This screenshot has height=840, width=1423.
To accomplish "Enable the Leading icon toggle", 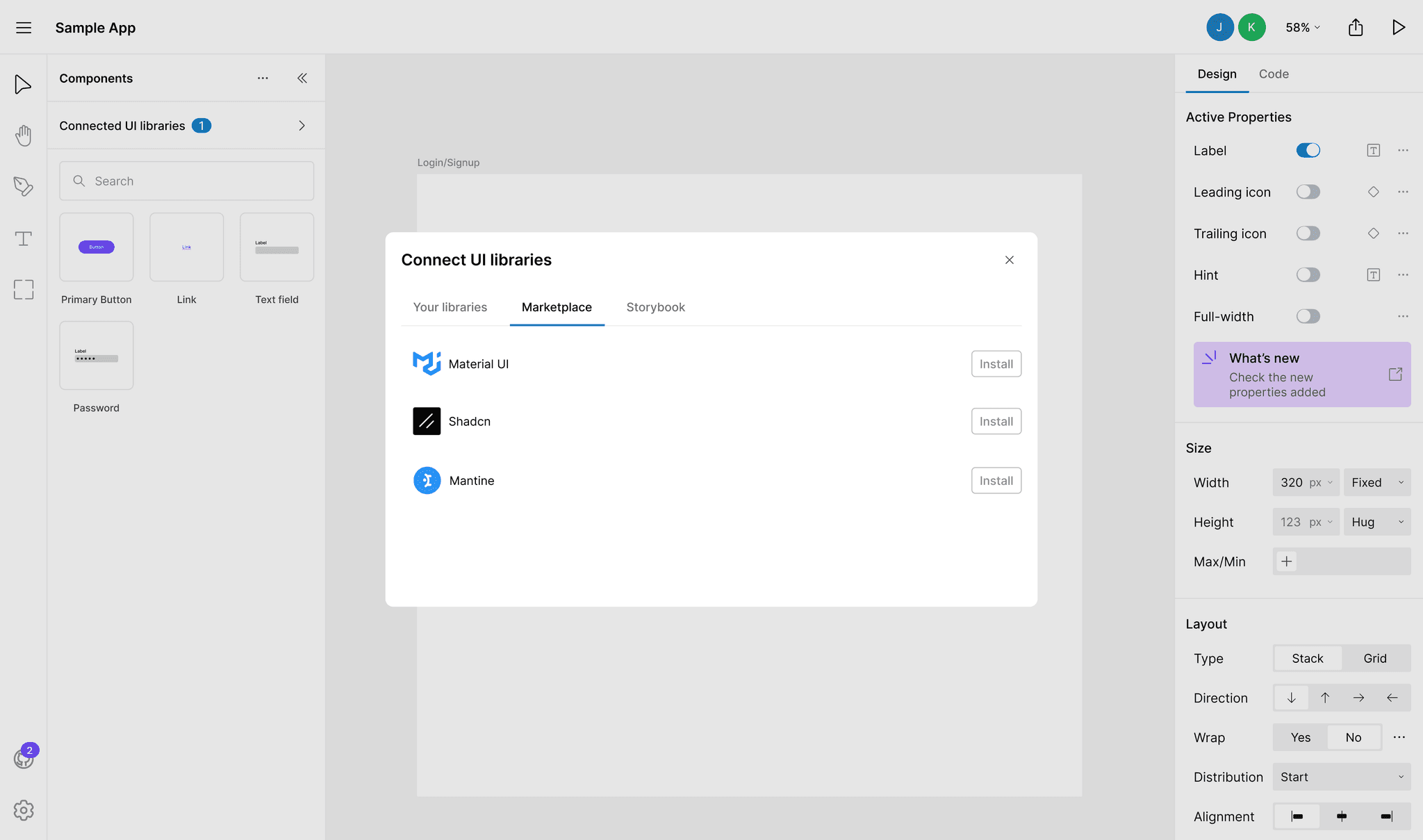I will 1308,192.
